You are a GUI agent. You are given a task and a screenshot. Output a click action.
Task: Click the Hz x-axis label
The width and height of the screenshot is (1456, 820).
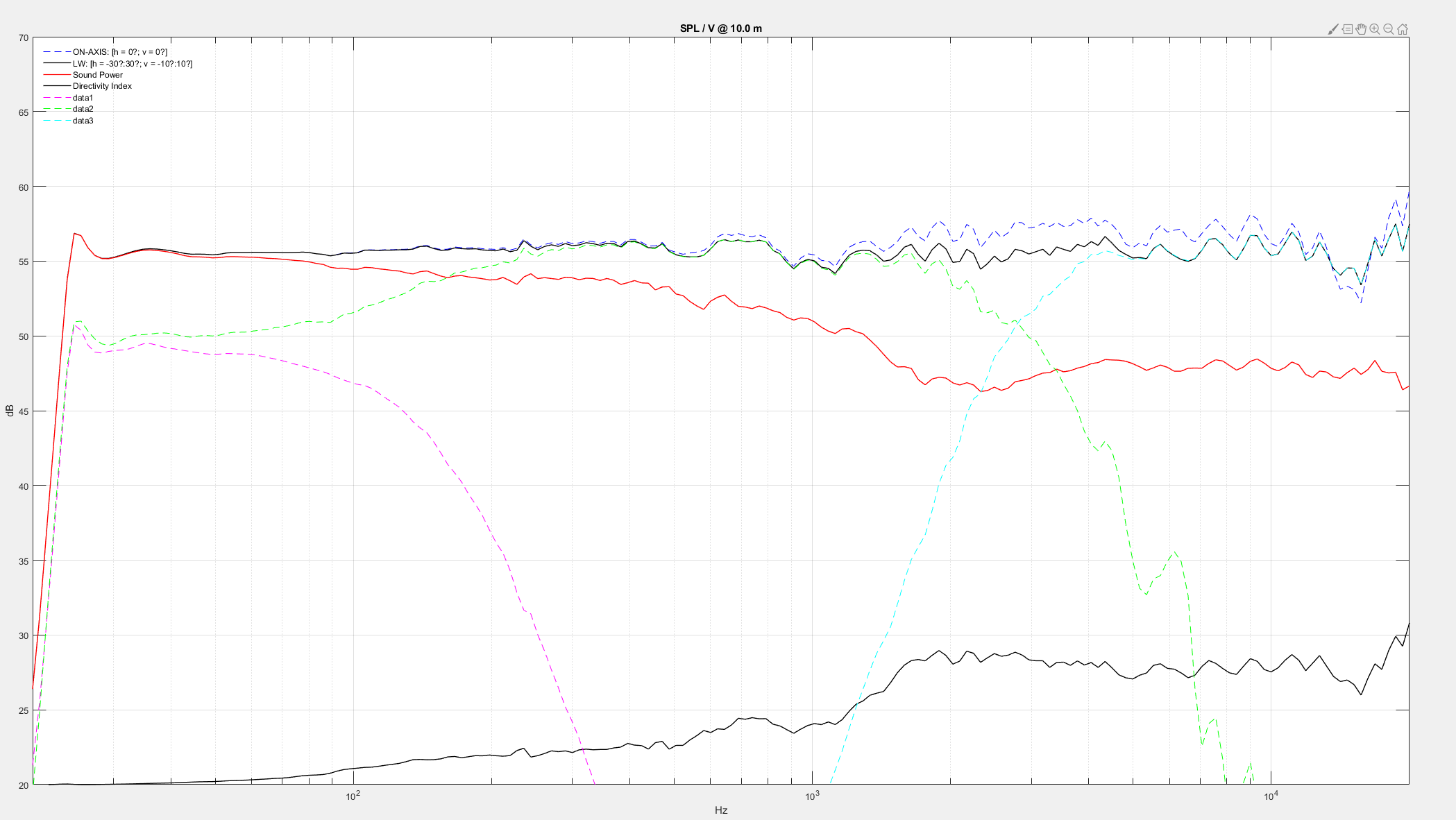tap(721, 810)
